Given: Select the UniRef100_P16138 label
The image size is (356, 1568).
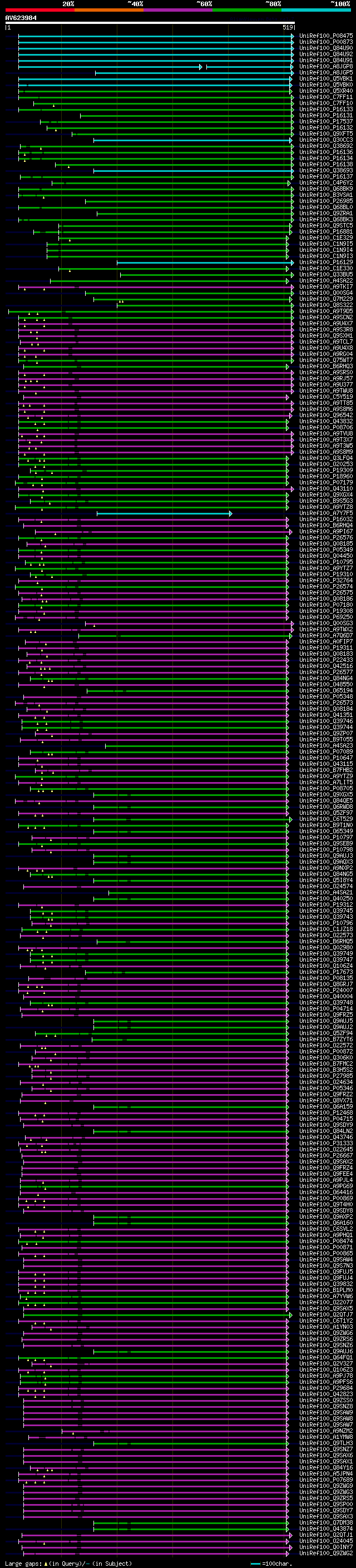Looking at the screenshot, I should (x=326, y=164).
